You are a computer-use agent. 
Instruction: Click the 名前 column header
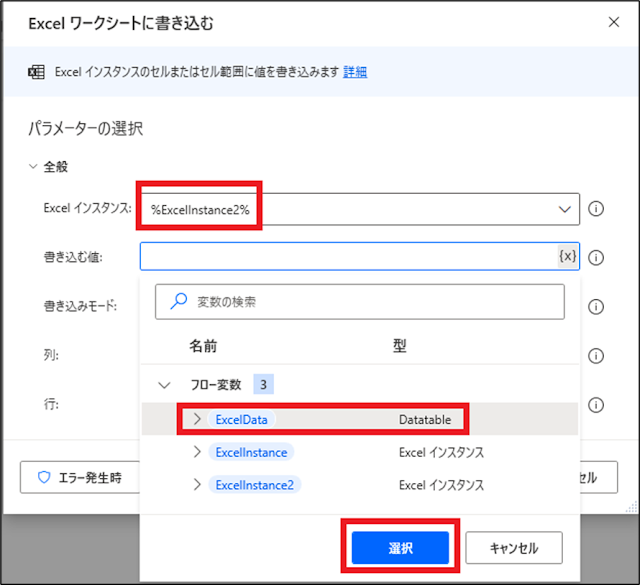click(x=203, y=346)
